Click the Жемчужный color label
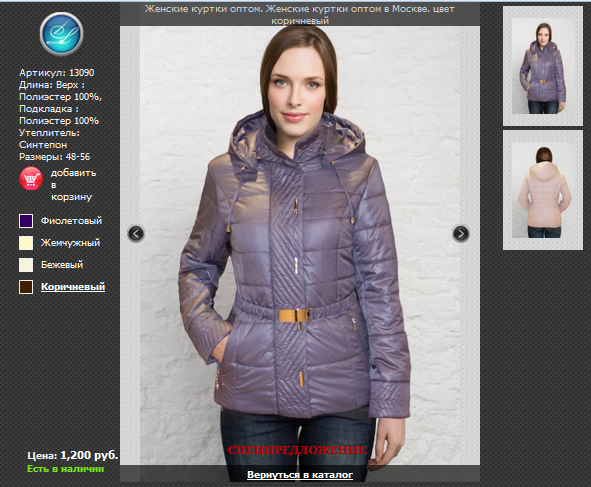591x487 pixels. pos(70,243)
